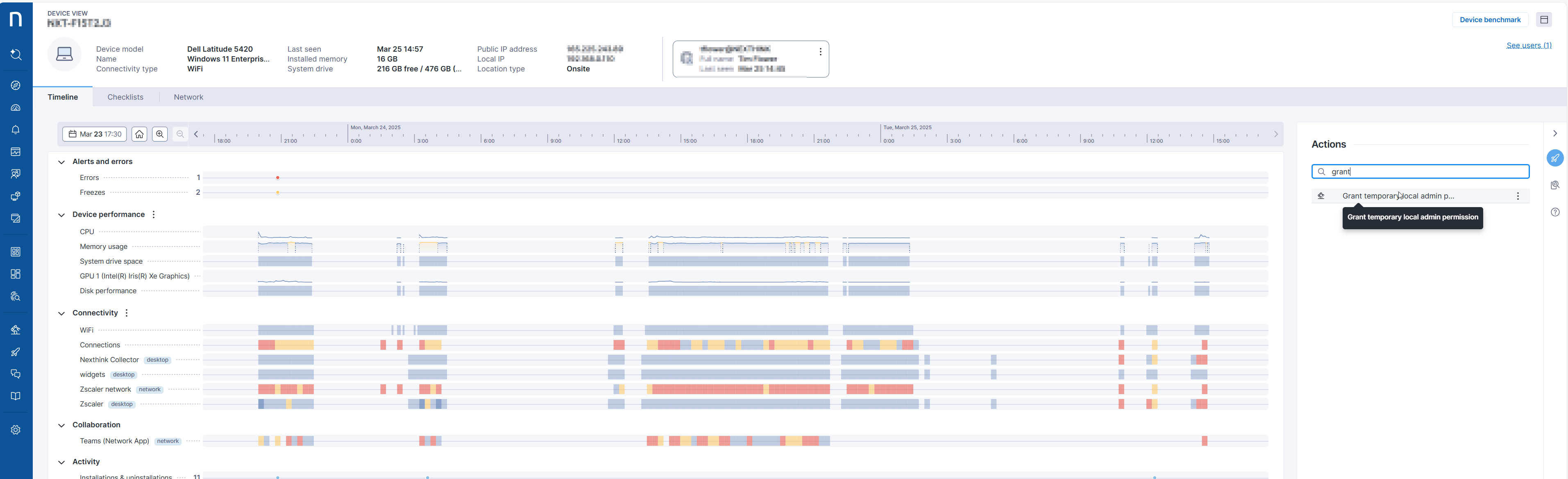Viewport: 1568px width, 479px height.
Task: Toggle the layout panel button near Device benchmark
Action: [1544, 20]
